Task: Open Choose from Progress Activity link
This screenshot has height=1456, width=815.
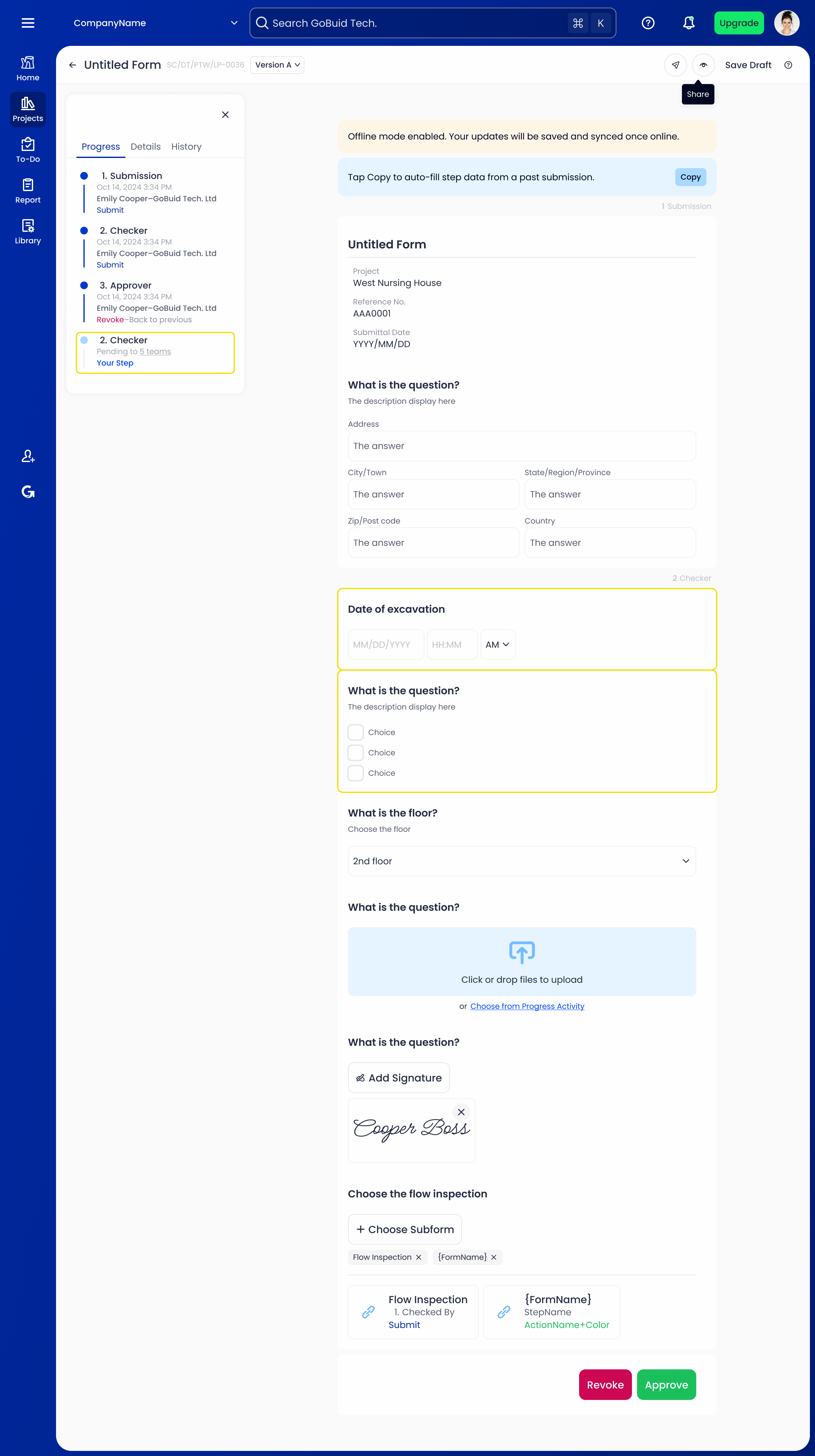Action: 527,1006
